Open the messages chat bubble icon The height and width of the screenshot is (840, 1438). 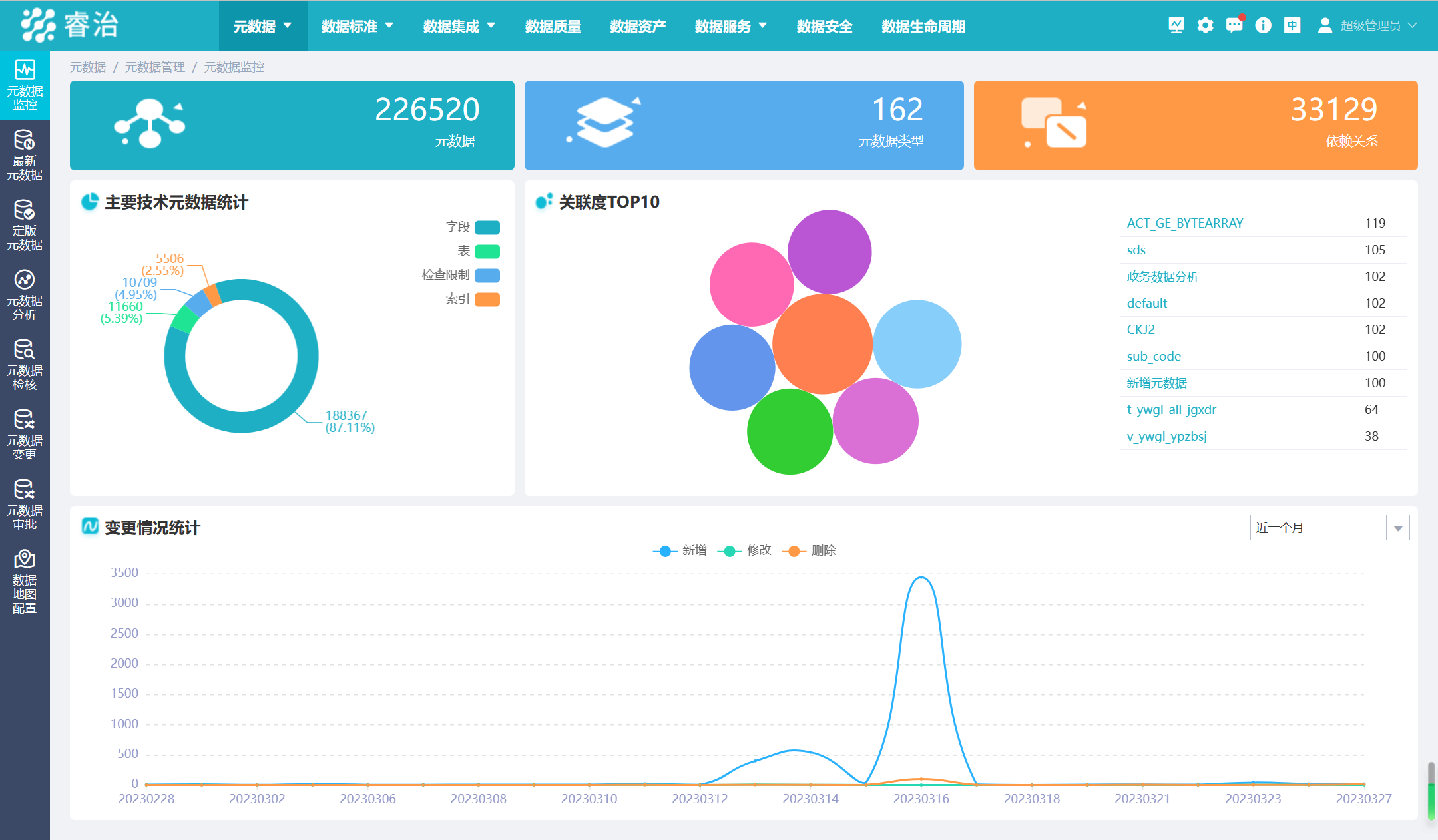[x=1234, y=25]
